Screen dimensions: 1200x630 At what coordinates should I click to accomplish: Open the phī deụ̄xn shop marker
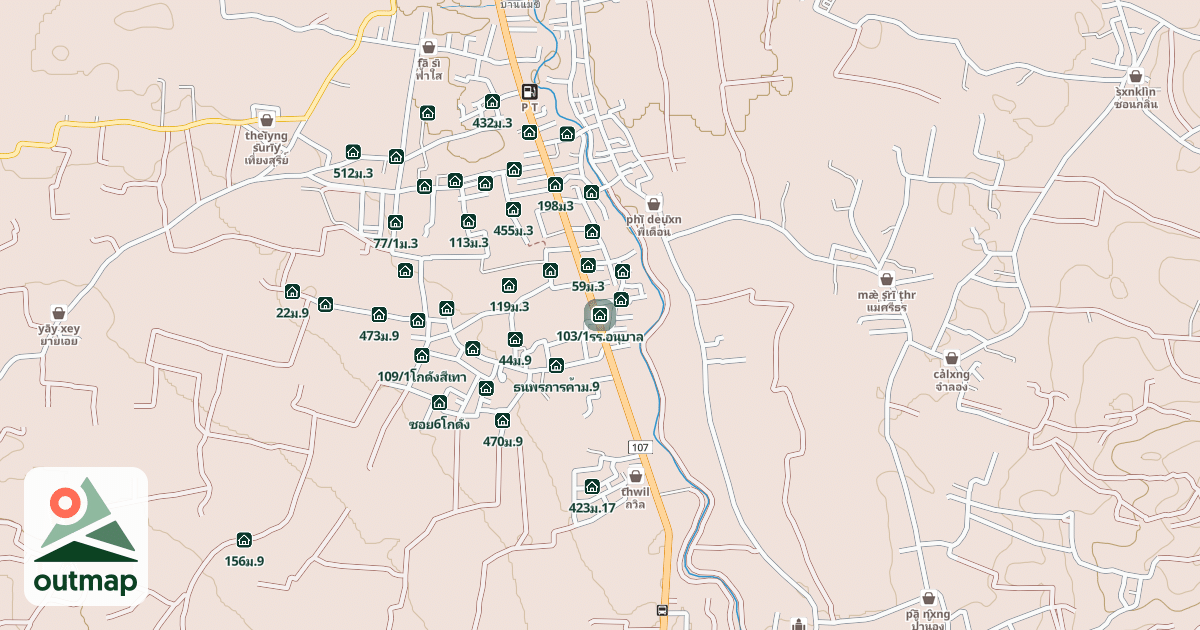(x=654, y=204)
